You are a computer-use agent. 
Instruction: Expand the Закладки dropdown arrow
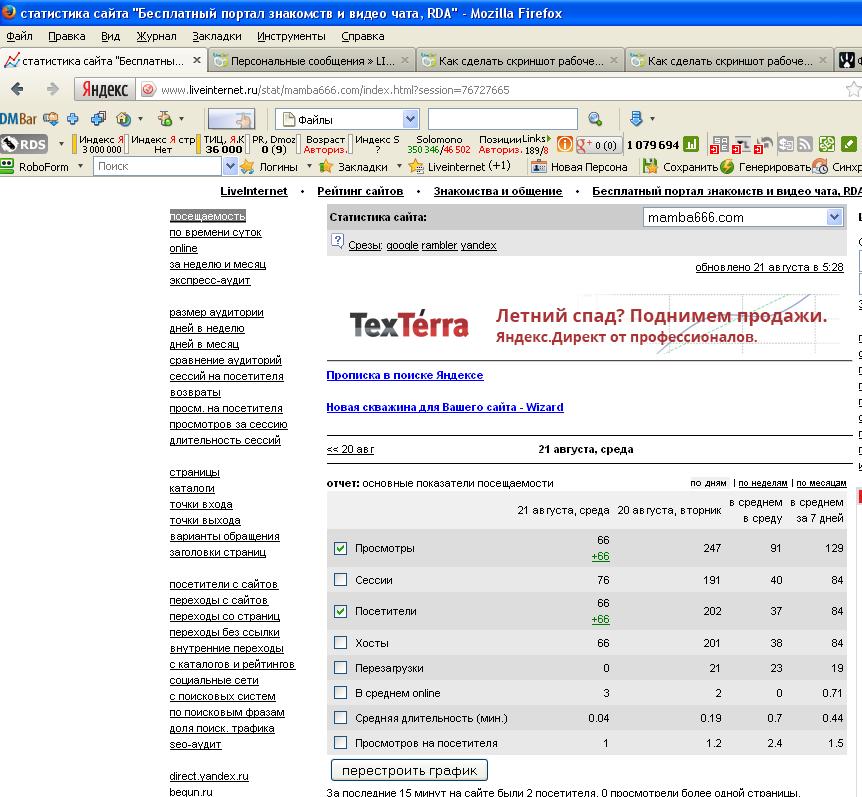pyautogui.click(x=399, y=166)
